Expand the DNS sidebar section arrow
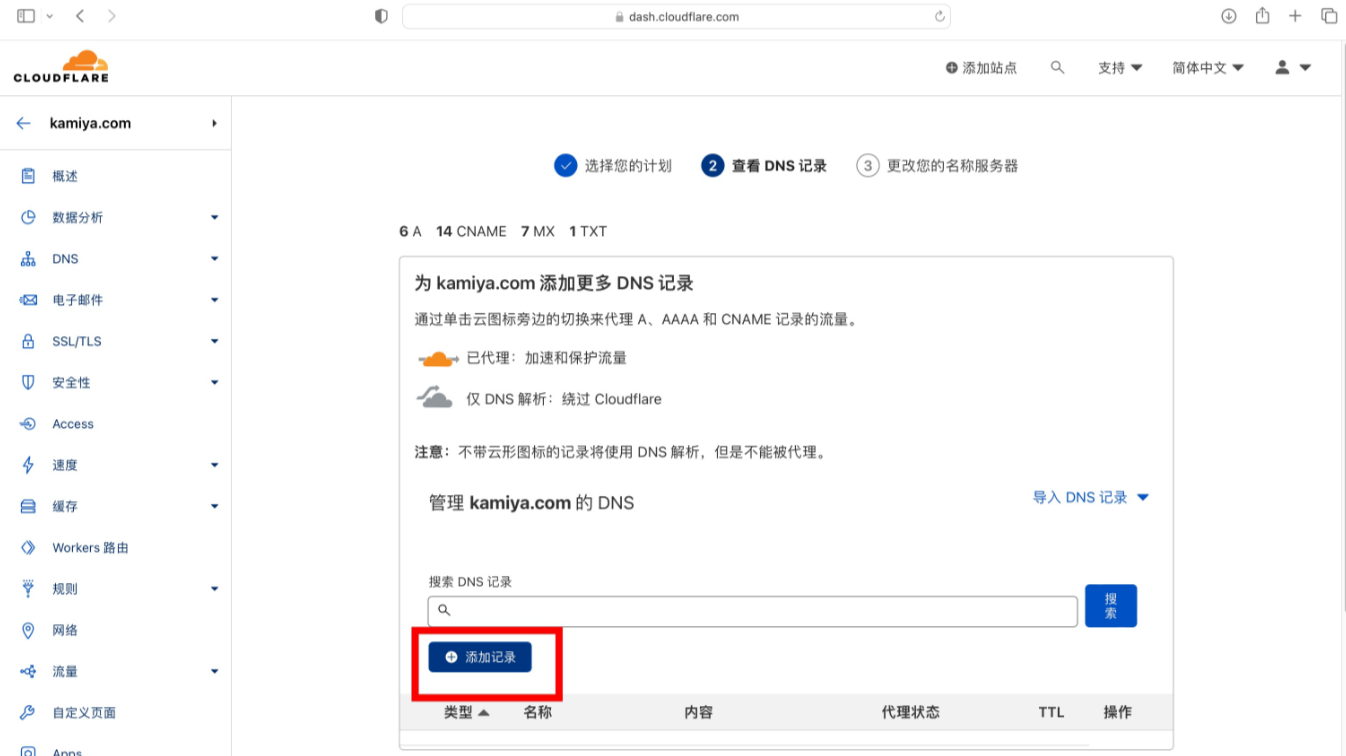 (214, 259)
